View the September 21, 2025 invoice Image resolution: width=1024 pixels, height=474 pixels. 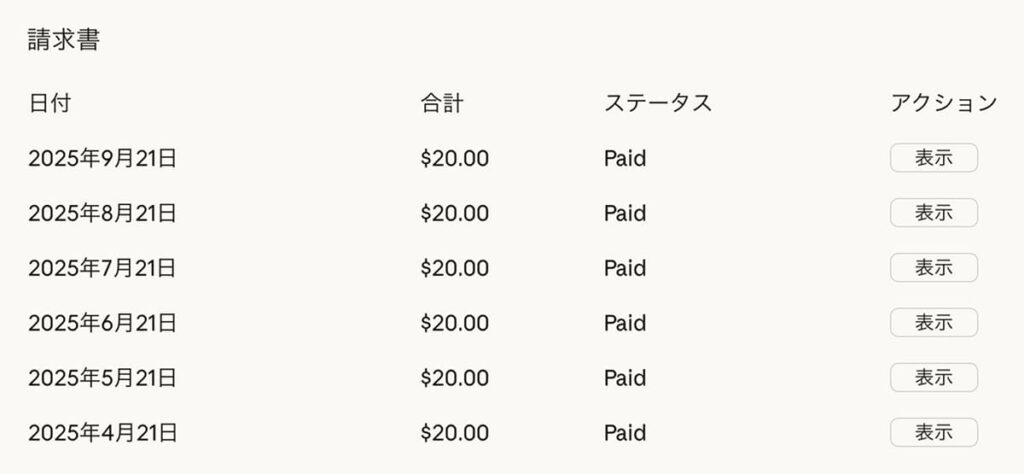pos(933,158)
